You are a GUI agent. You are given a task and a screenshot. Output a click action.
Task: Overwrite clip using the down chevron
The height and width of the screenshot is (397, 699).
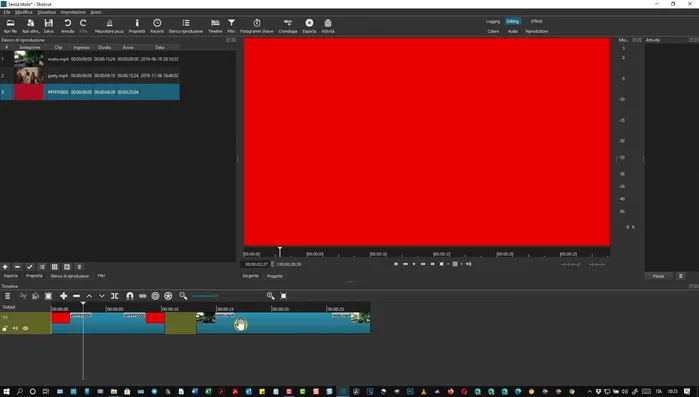click(x=102, y=296)
